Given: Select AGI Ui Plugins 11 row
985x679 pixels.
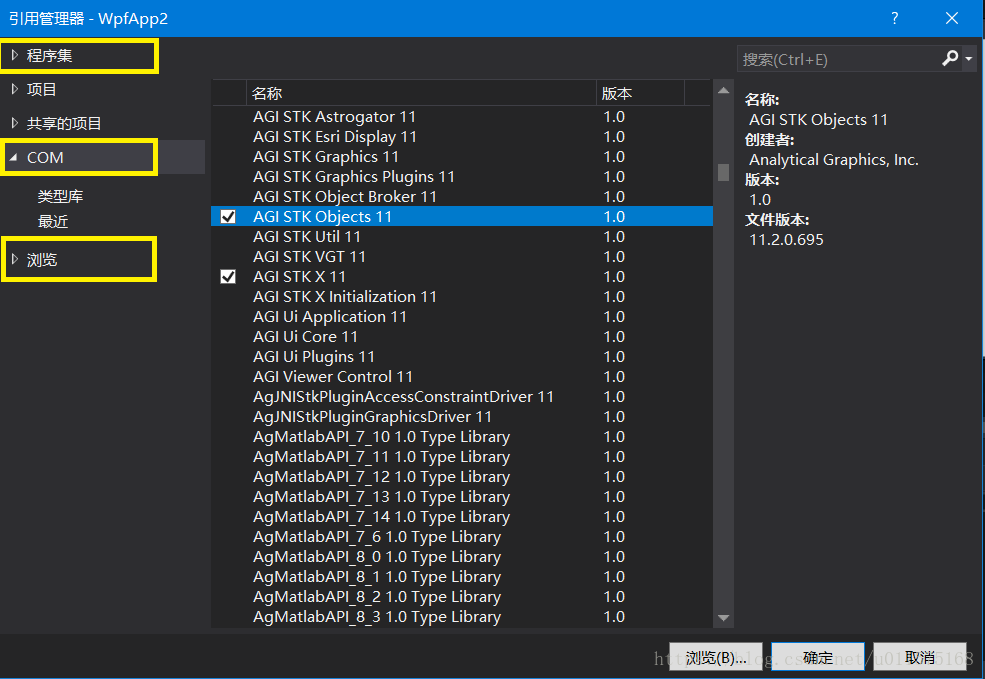Looking at the screenshot, I should coord(462,357).
